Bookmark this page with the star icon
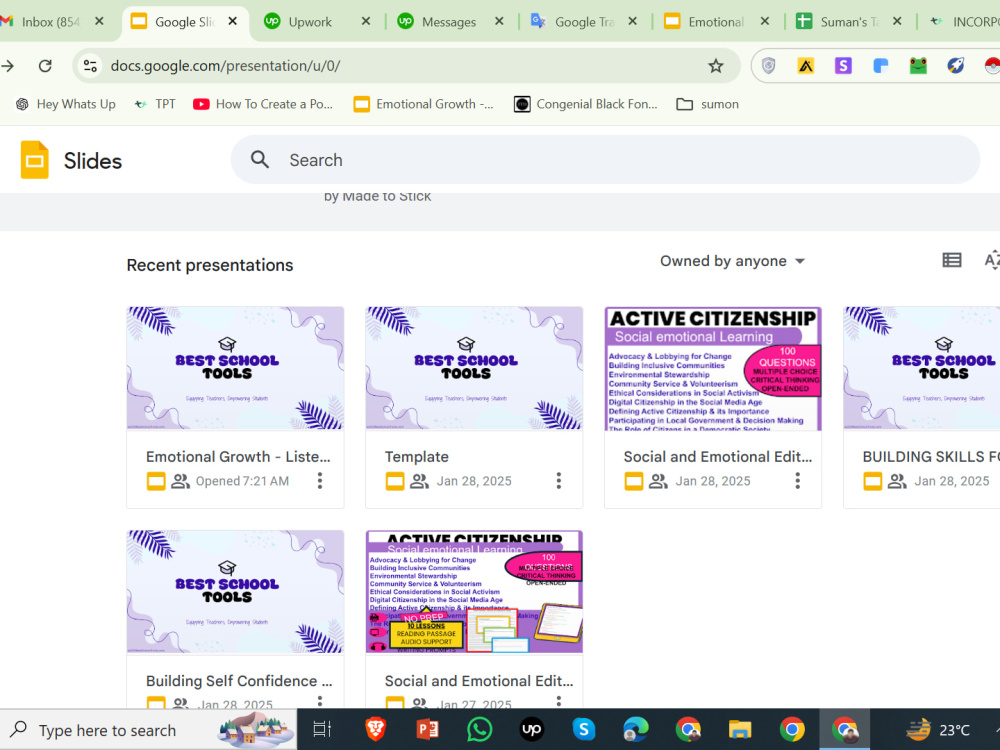 [716, 66]
